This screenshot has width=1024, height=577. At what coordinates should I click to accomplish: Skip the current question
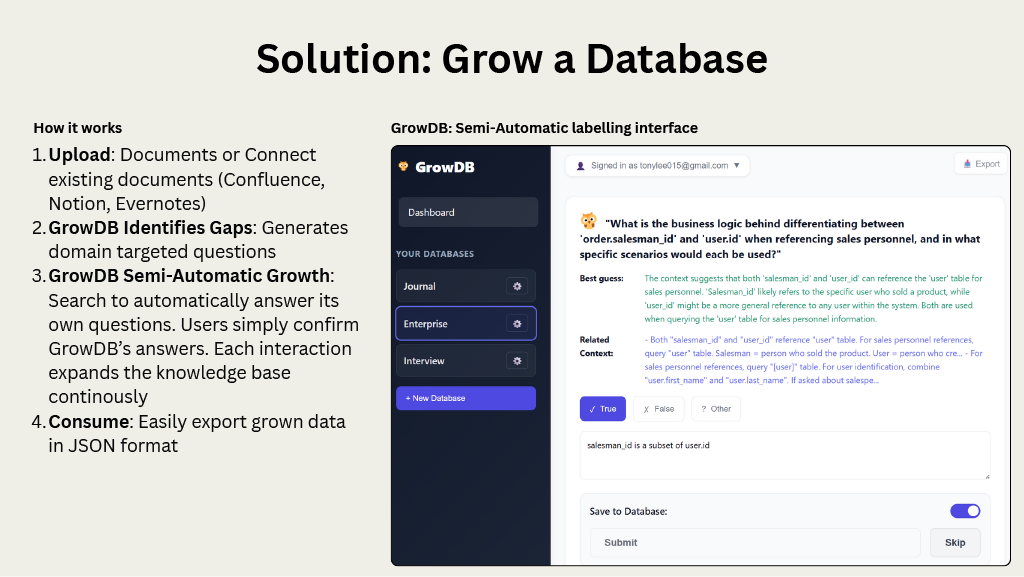tap(954, 542)
